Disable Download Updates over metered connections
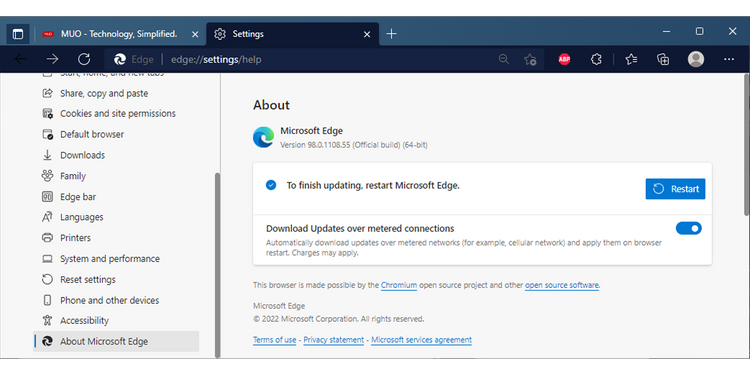750x375 pixels. (688, 228)
